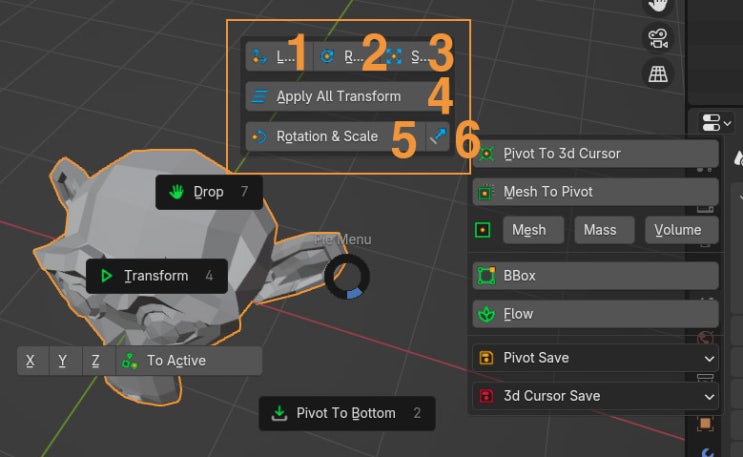743x457 pixels.
Task: Click the pie menu center ring
Action: pos(347,277)
